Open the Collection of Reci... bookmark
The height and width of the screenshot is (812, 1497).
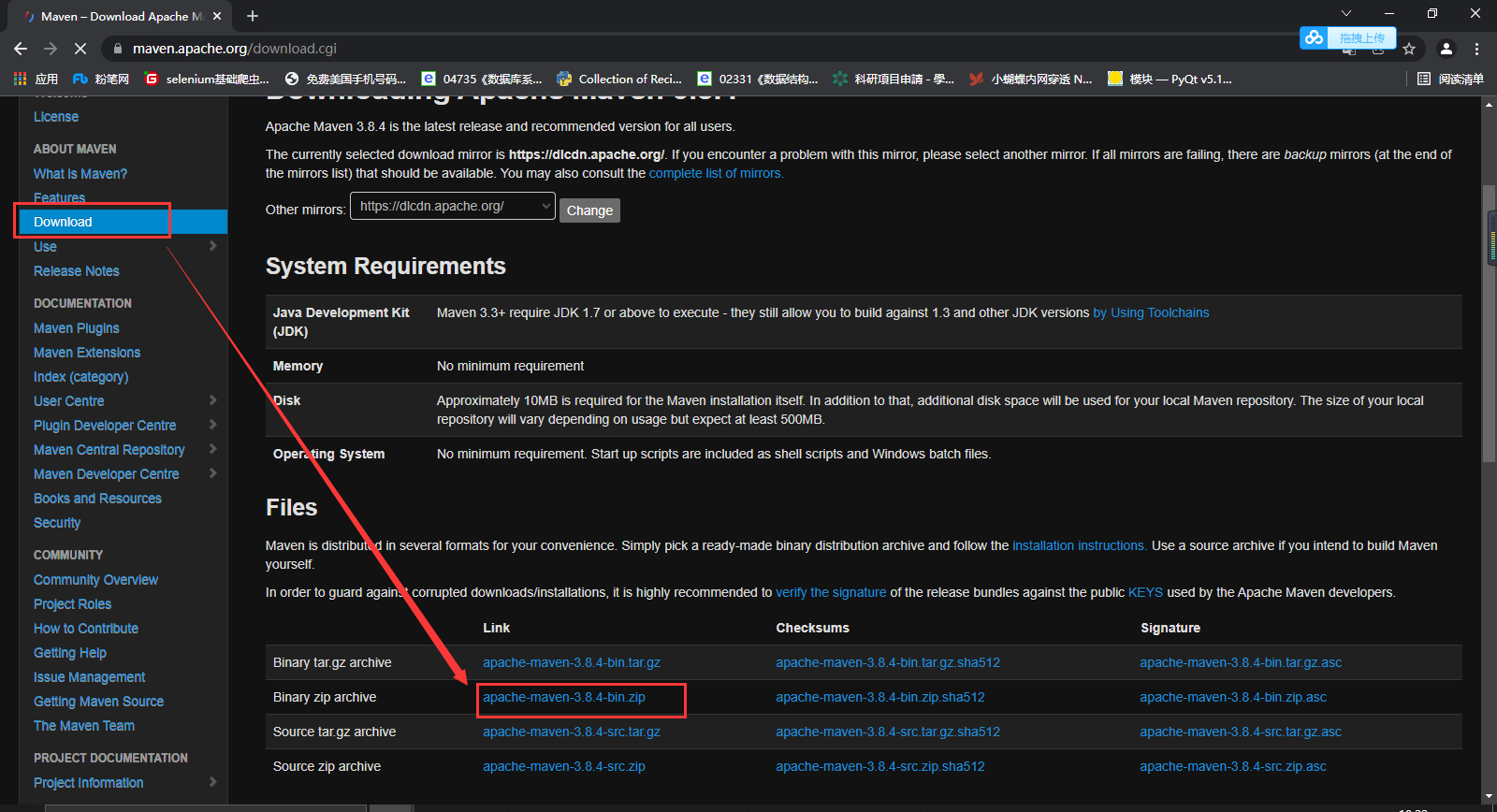click(x=619, y=79)
